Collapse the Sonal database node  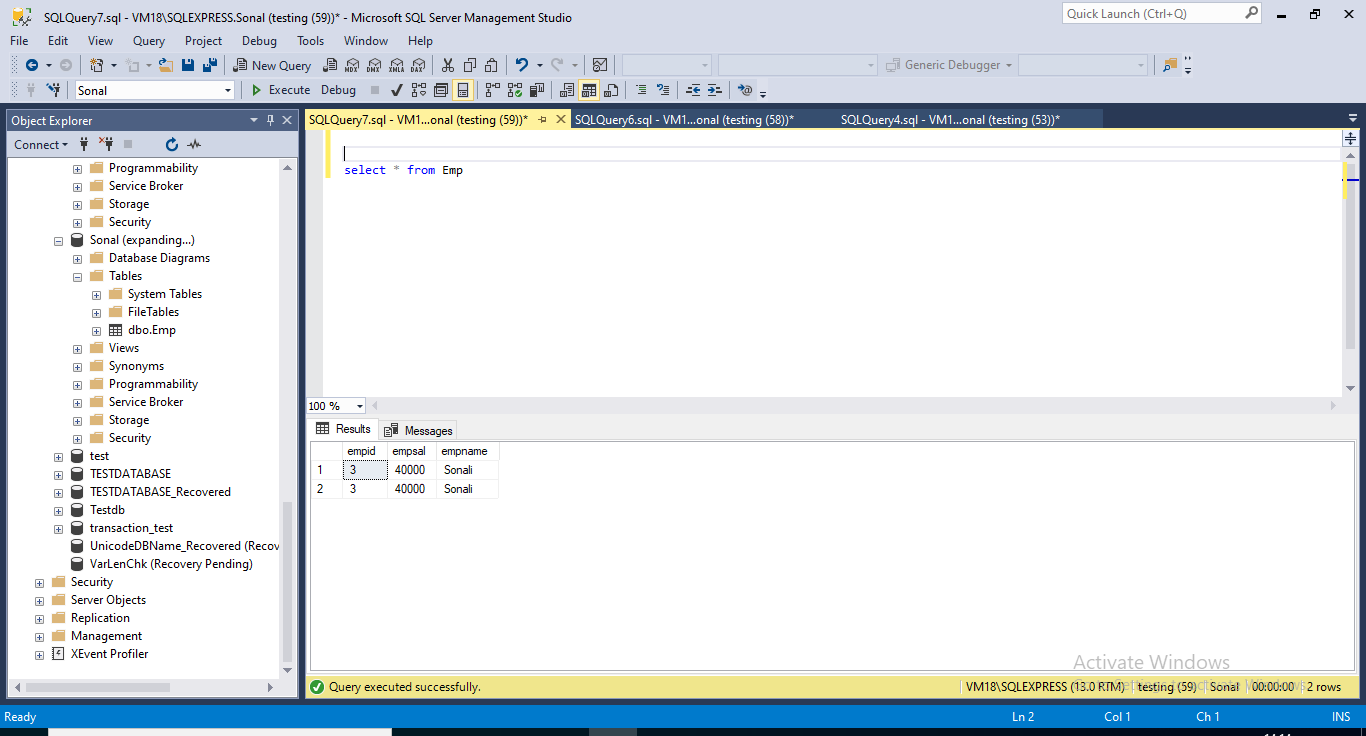(58, 240)
